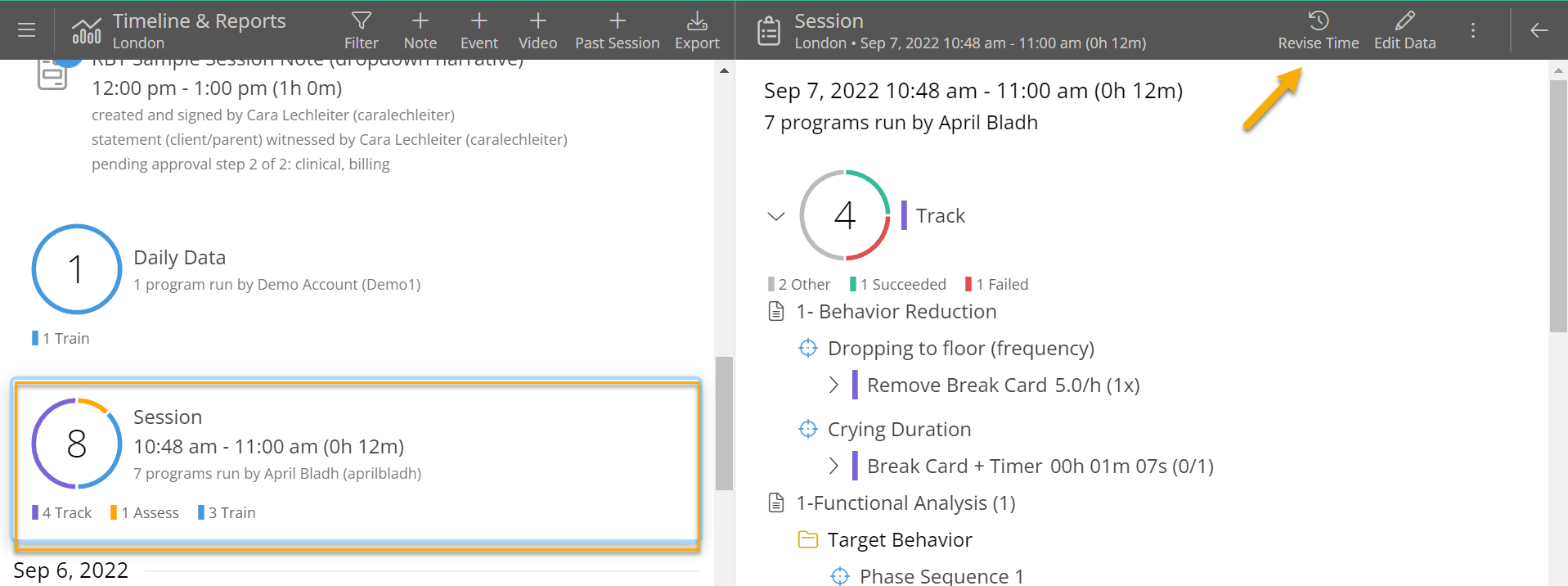
Task: Click the Filter funnel icon
Action: 361,30
